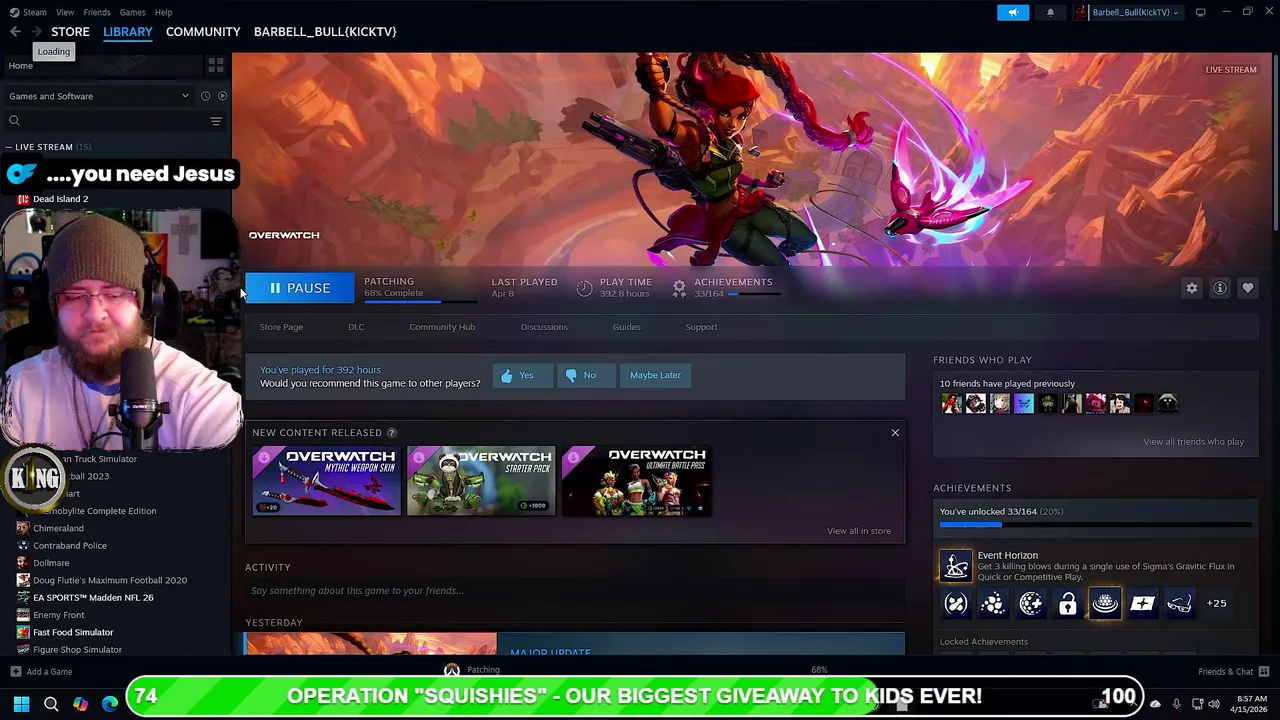
Task: Show the +25 more achievements
Action: coord(1216,603)
